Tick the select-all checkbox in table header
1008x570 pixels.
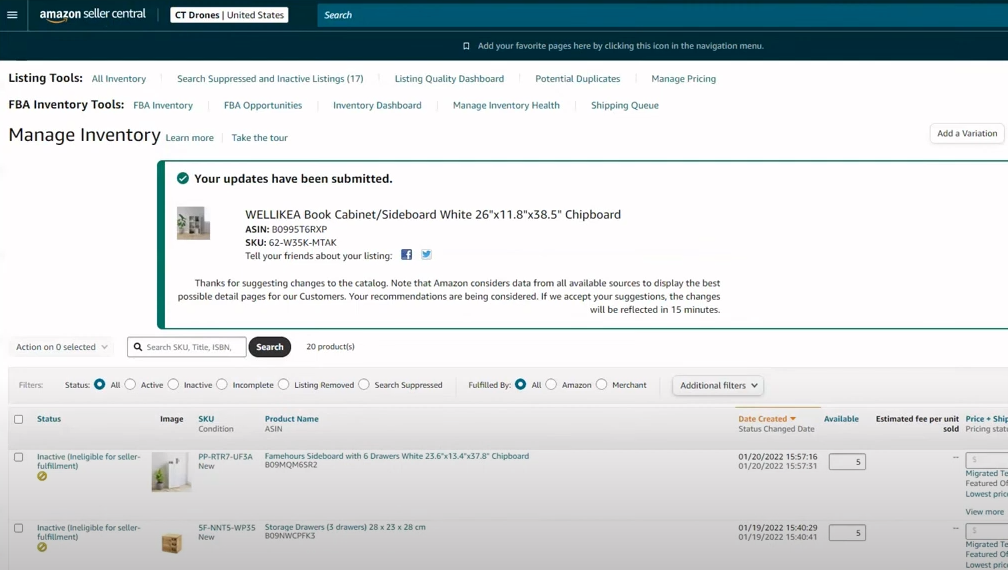pyautogui.click(x=18, y=419)
